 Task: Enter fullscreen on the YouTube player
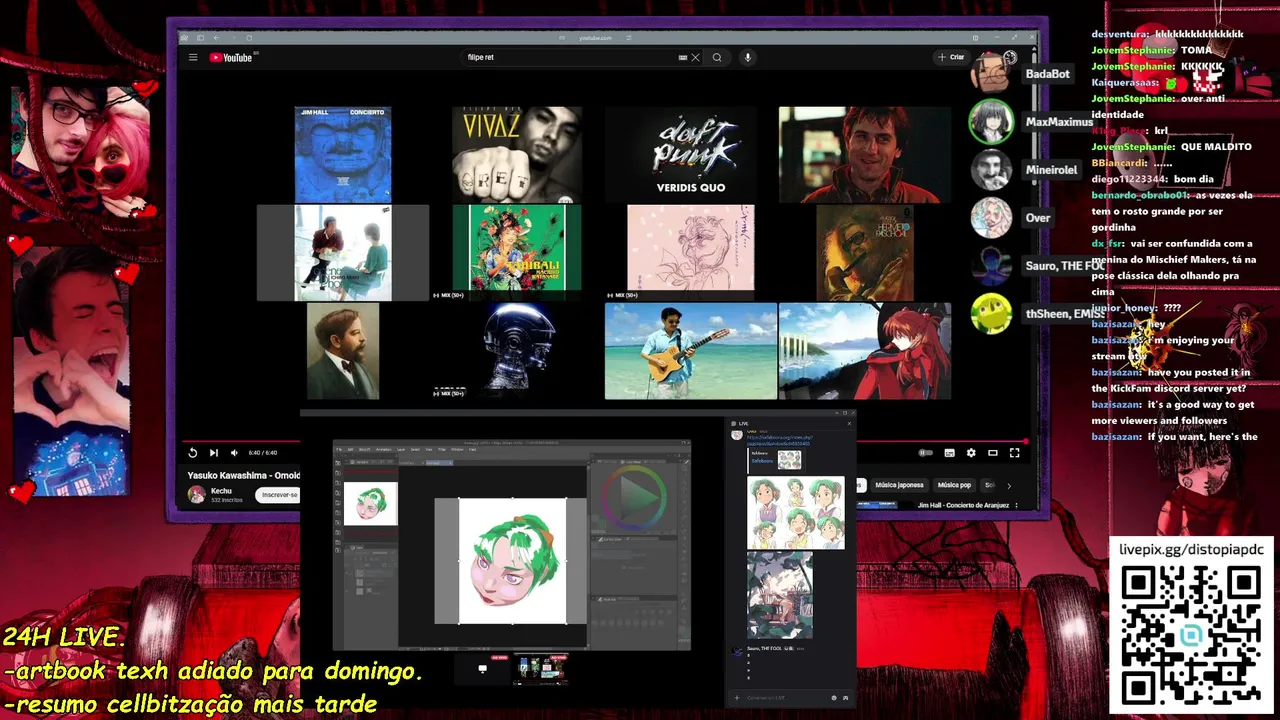point(1014,453)
